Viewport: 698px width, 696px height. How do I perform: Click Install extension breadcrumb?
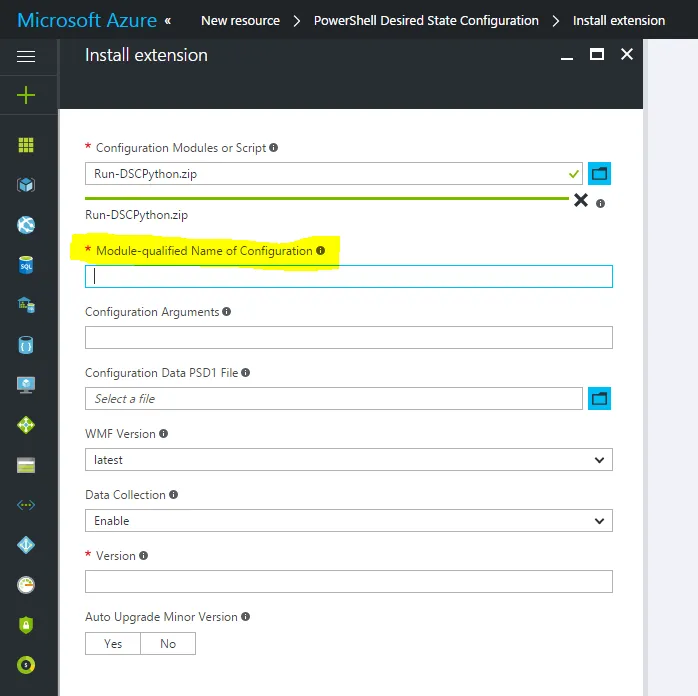pyautogui.click(x=619, y=20)
